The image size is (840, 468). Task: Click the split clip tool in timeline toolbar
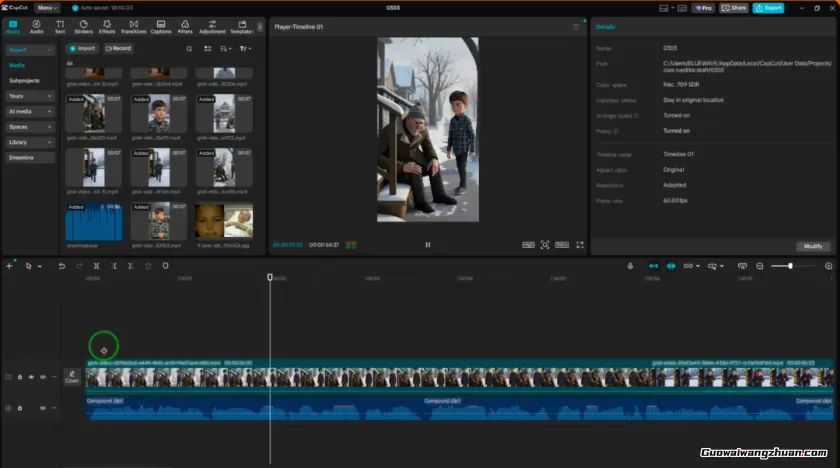(96, 266)
